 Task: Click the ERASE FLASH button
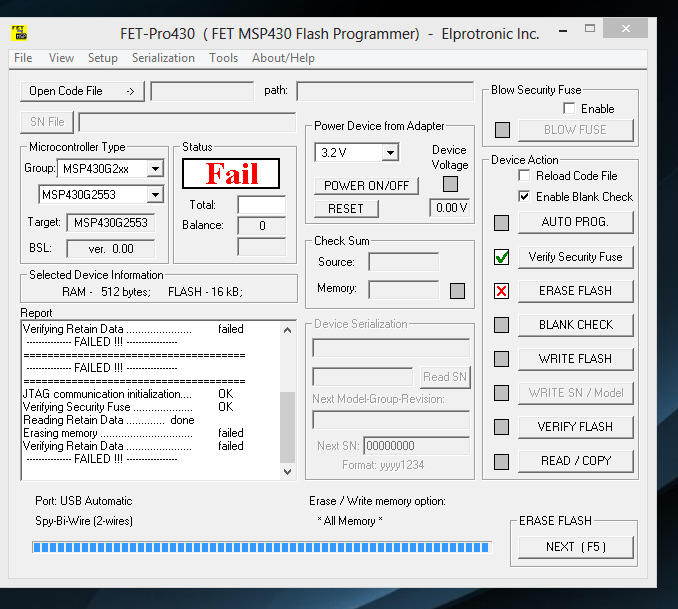click(576, 291)
